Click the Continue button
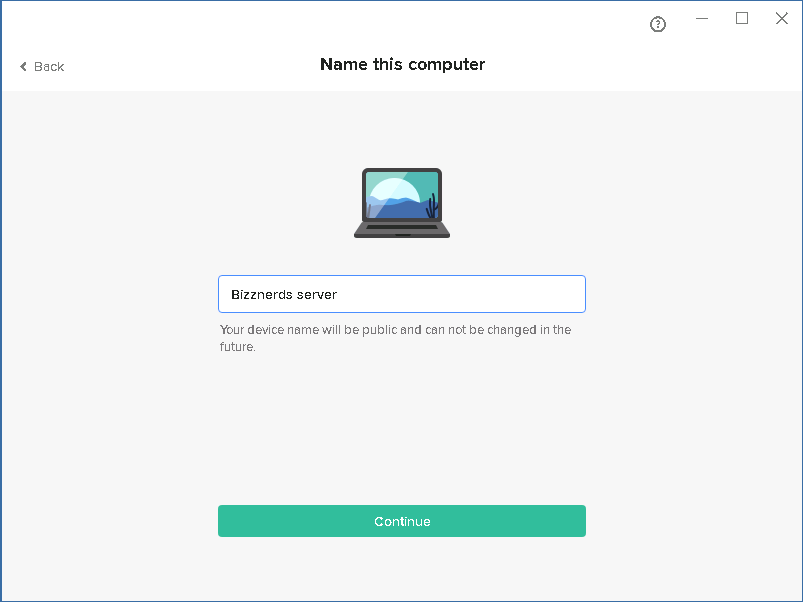 (x=402, y=521)
